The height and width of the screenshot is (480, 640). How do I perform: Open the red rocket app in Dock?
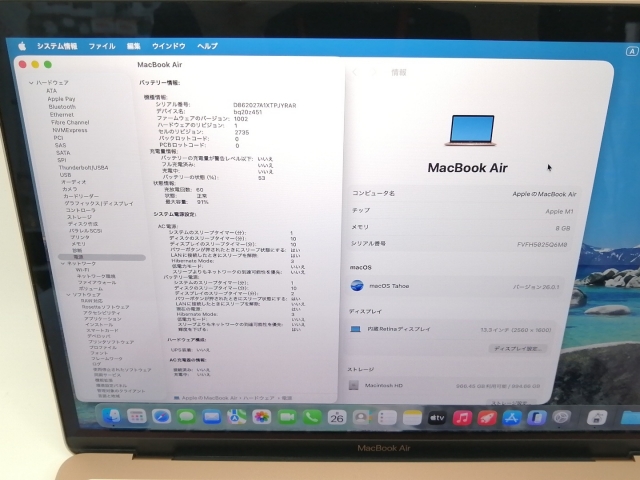(487, 418)
